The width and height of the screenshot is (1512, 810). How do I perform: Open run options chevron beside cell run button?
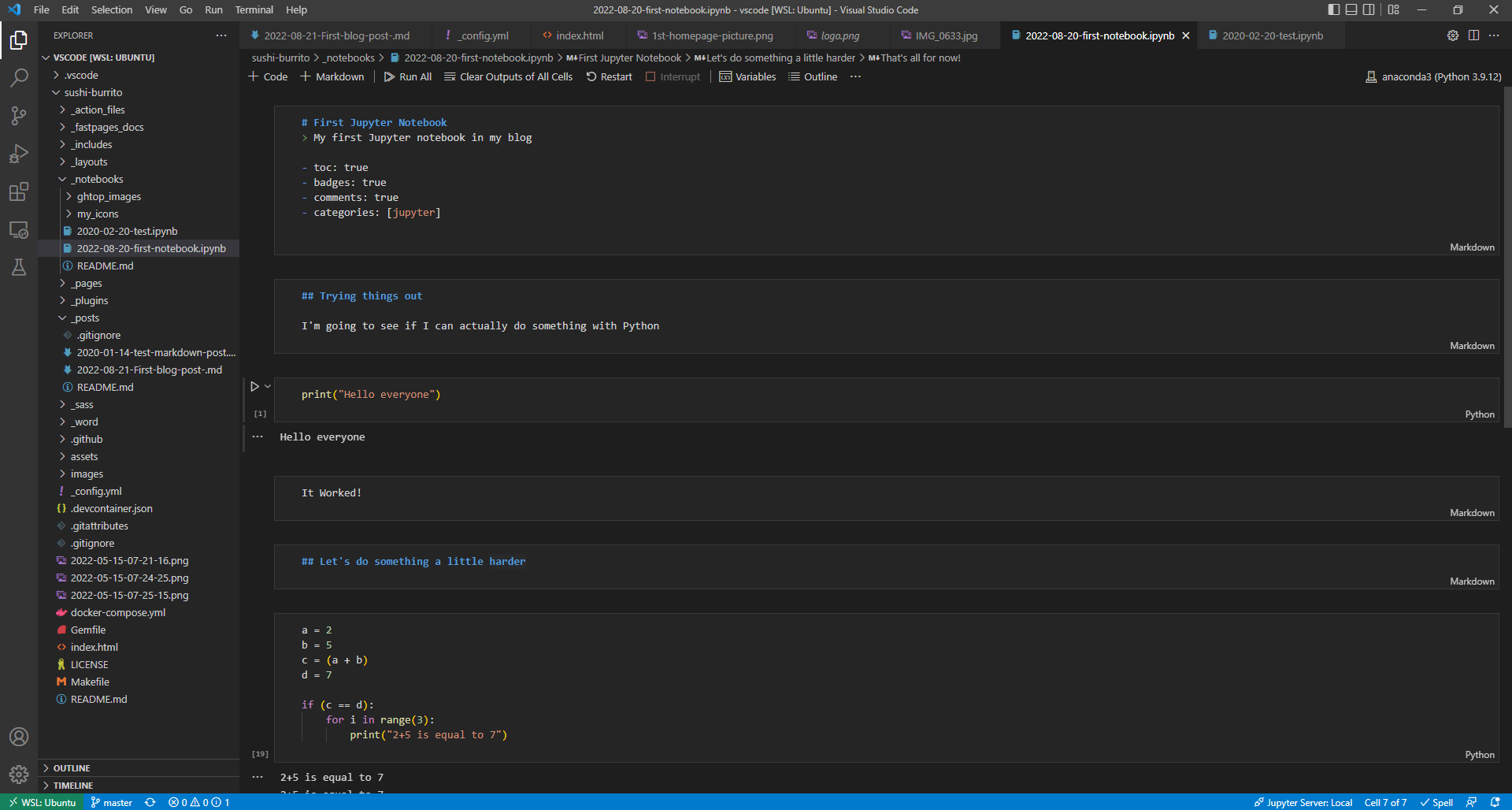point(268,386)
